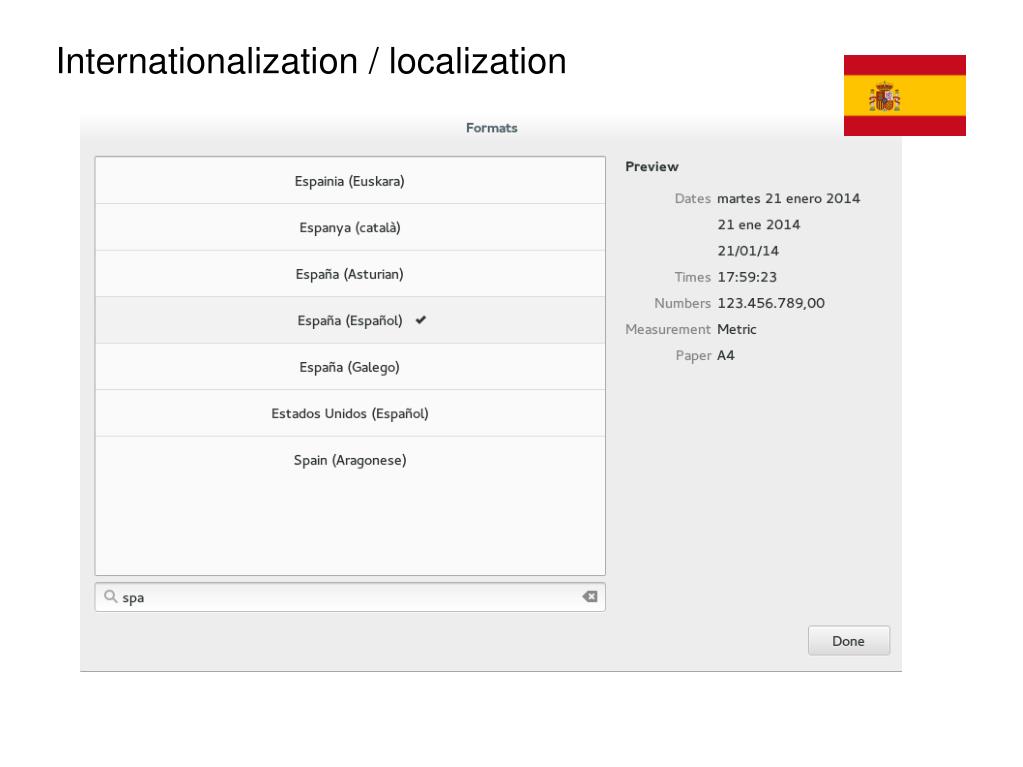Select Estados Unidos (Español) format

[350, 413]
